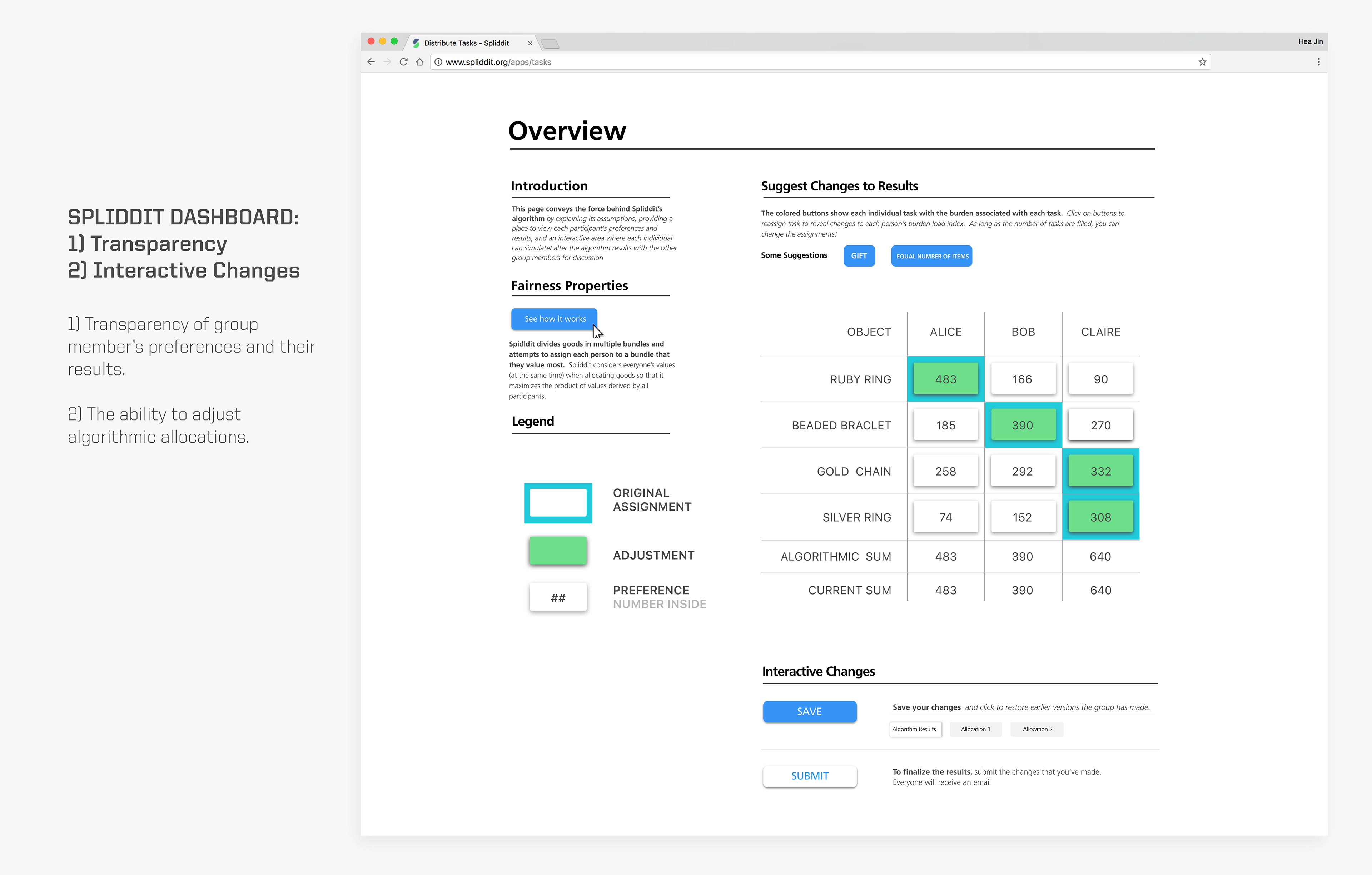The width and height of the screenshot is (1372, 875).
Task: Open the Hea Jin profile button
Action: [1311, 41]
